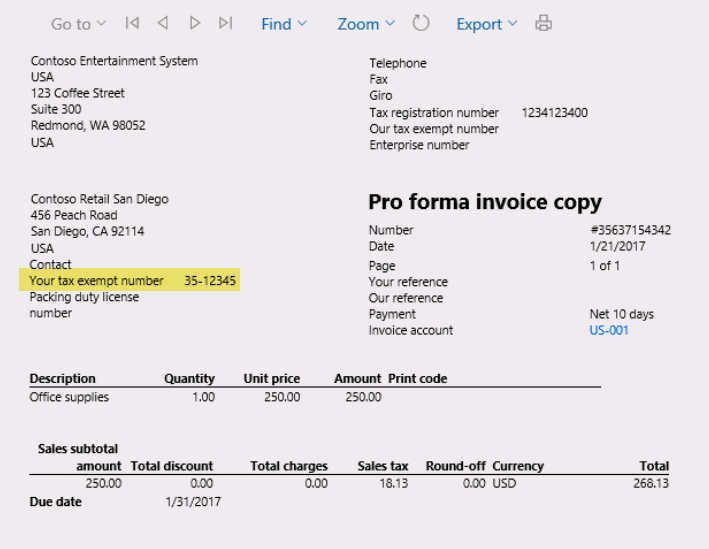
Task: Click the tax exempt number 35-12345
Action: click(x=210, y=281)
